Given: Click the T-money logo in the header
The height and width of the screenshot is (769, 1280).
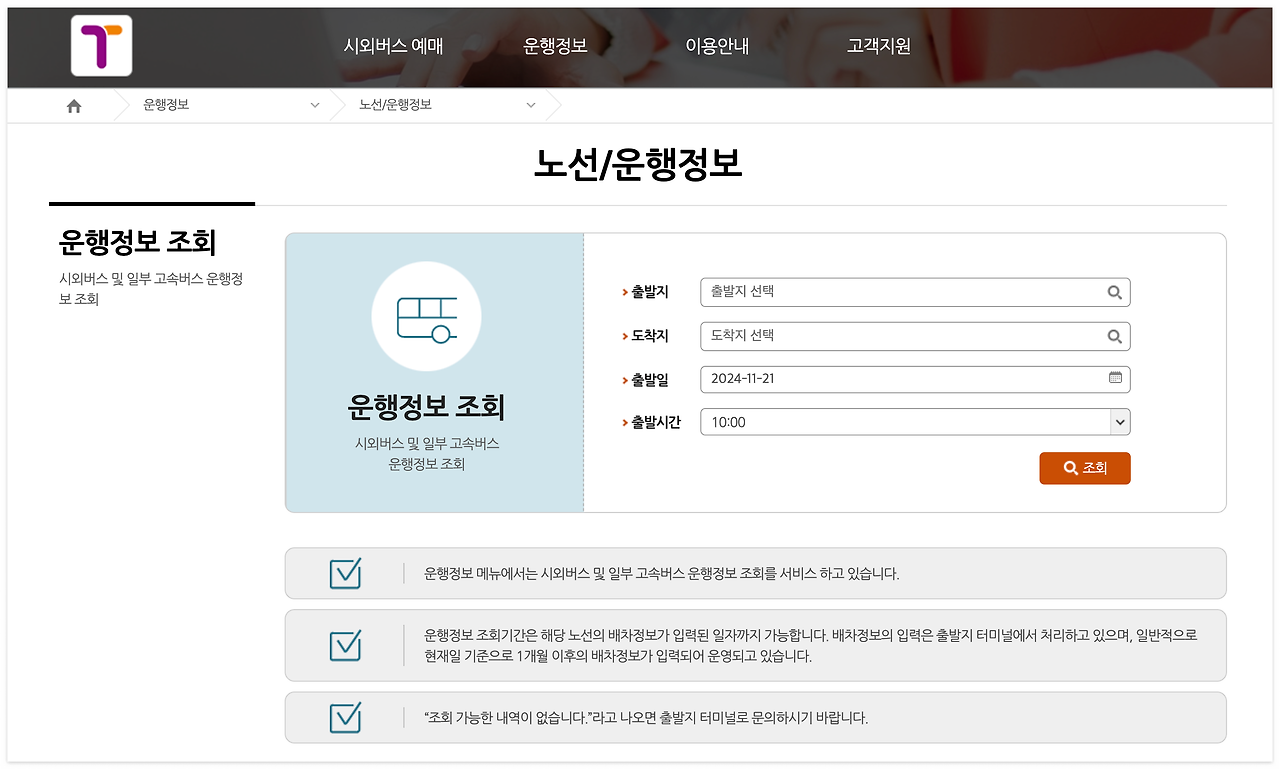Looking at the screenshot, I should pyautogui.click(x=100, y=46).
